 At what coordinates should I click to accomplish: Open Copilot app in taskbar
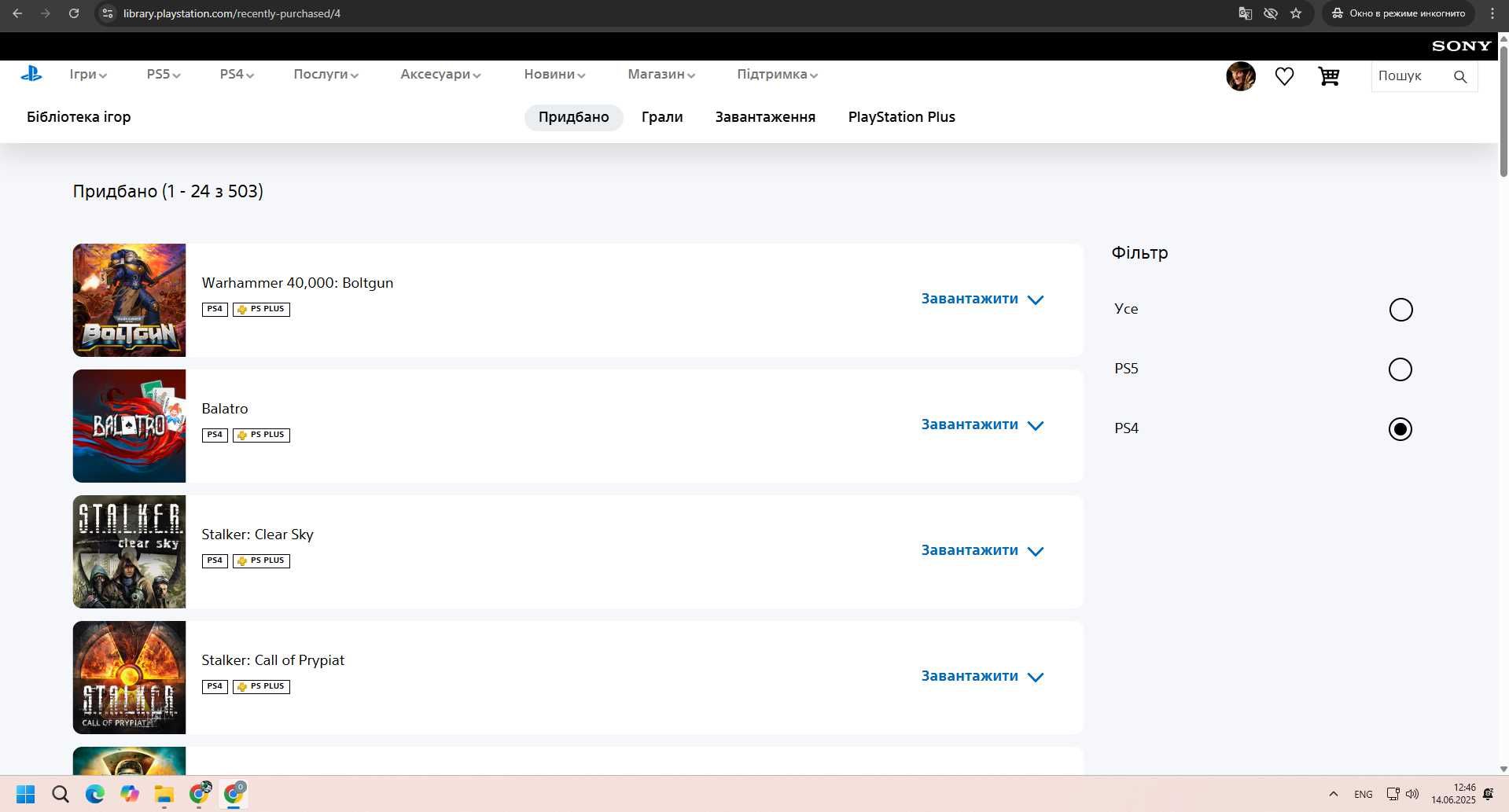coord(130,794)
